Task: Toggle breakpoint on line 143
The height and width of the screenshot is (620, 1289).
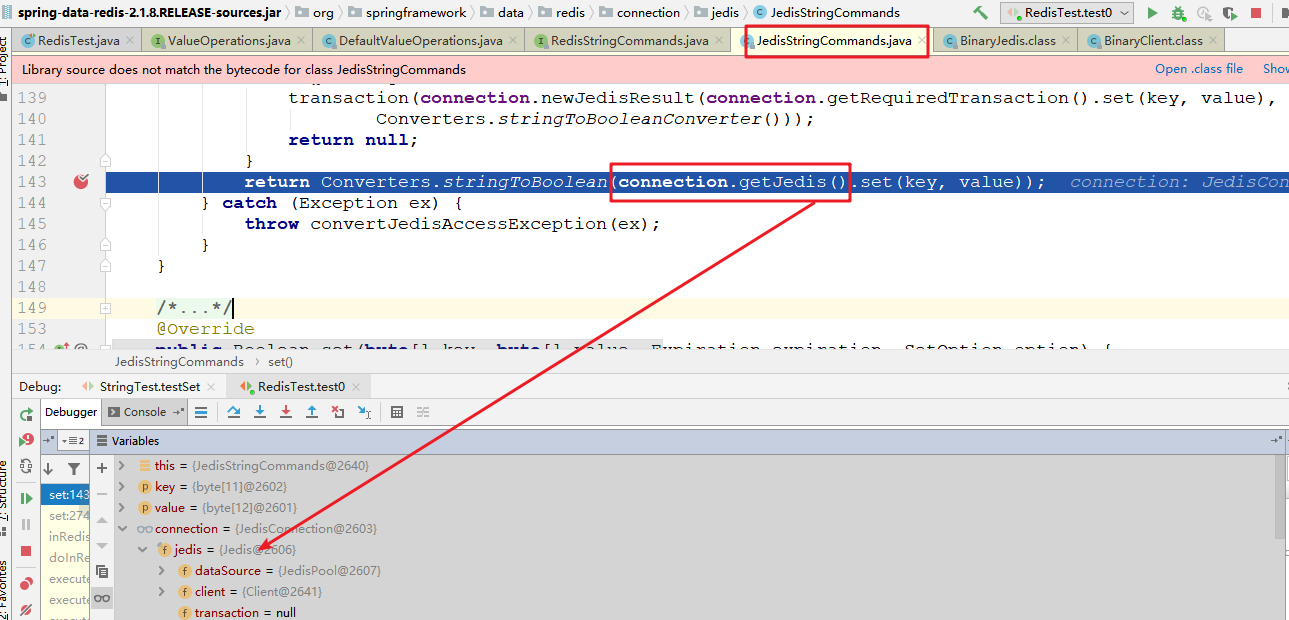Action: (x=82, y=182)
